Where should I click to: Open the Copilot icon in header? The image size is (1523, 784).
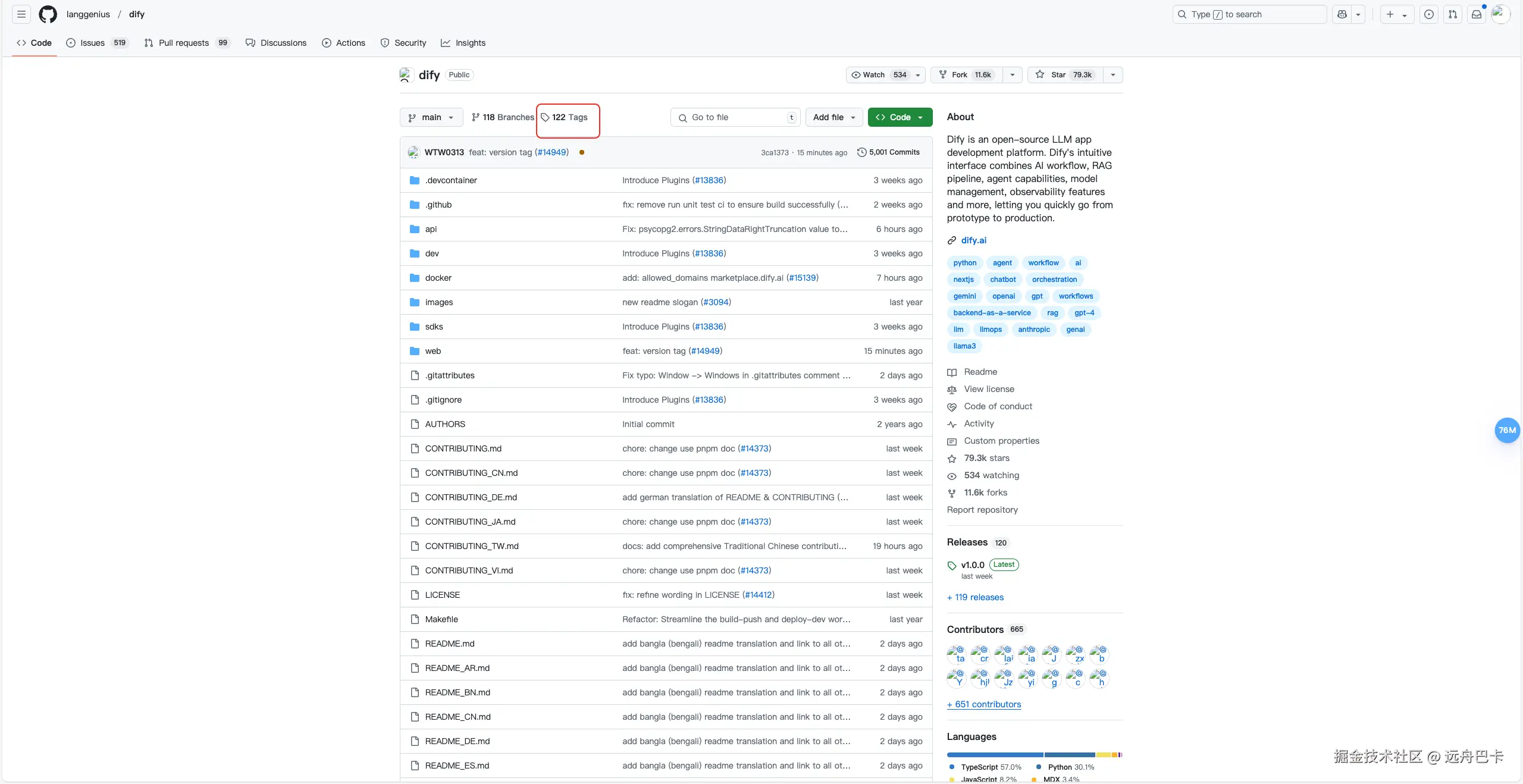pos(1342,14)
